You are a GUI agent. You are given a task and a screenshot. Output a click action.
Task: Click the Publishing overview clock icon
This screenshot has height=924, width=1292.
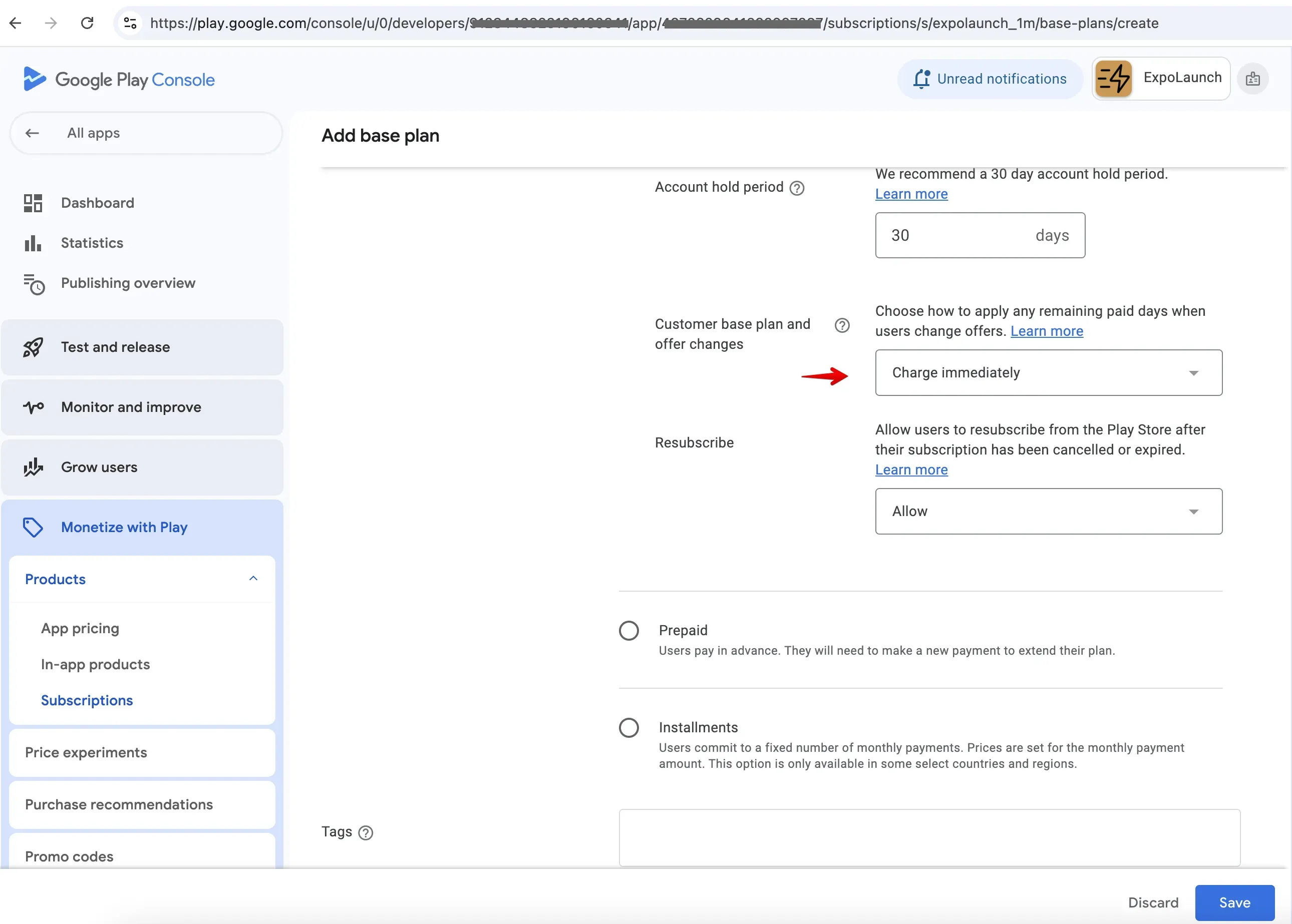(x=34, y=284)
